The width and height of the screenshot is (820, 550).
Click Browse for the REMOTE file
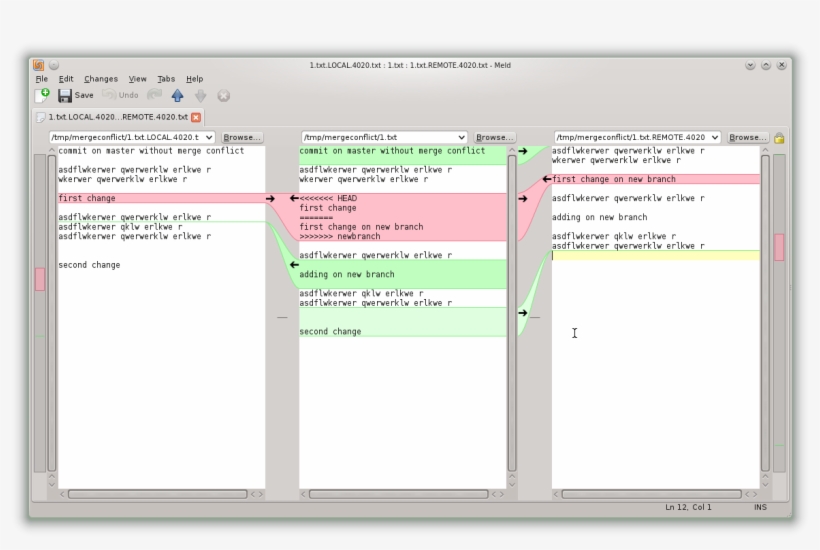[x=746, y=137]
